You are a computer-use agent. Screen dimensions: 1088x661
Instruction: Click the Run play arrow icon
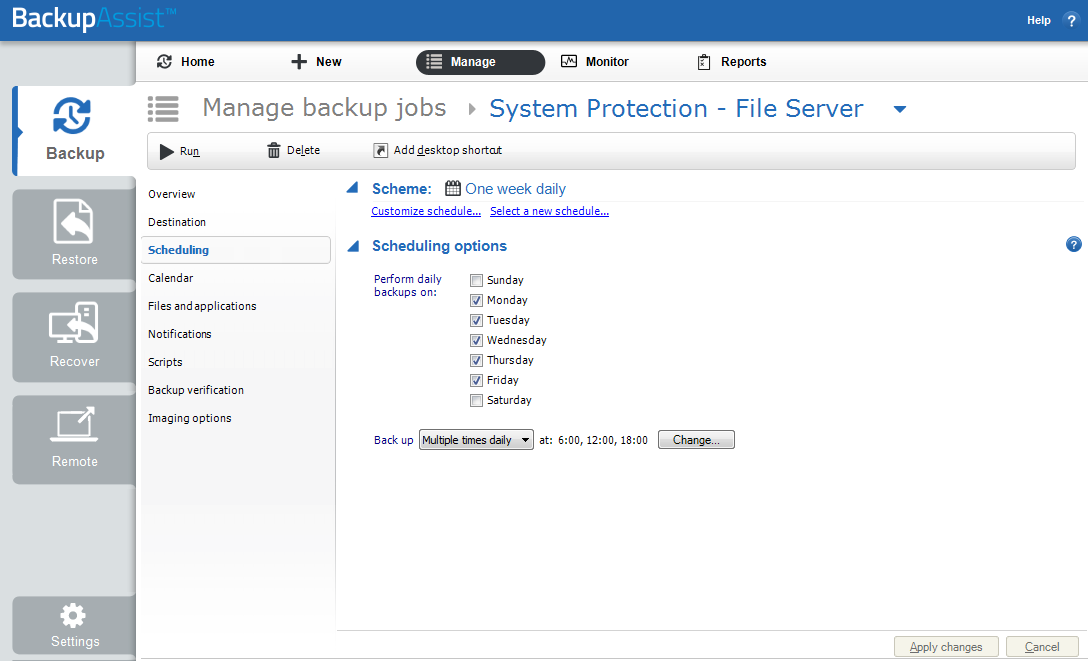click(167, 151)
